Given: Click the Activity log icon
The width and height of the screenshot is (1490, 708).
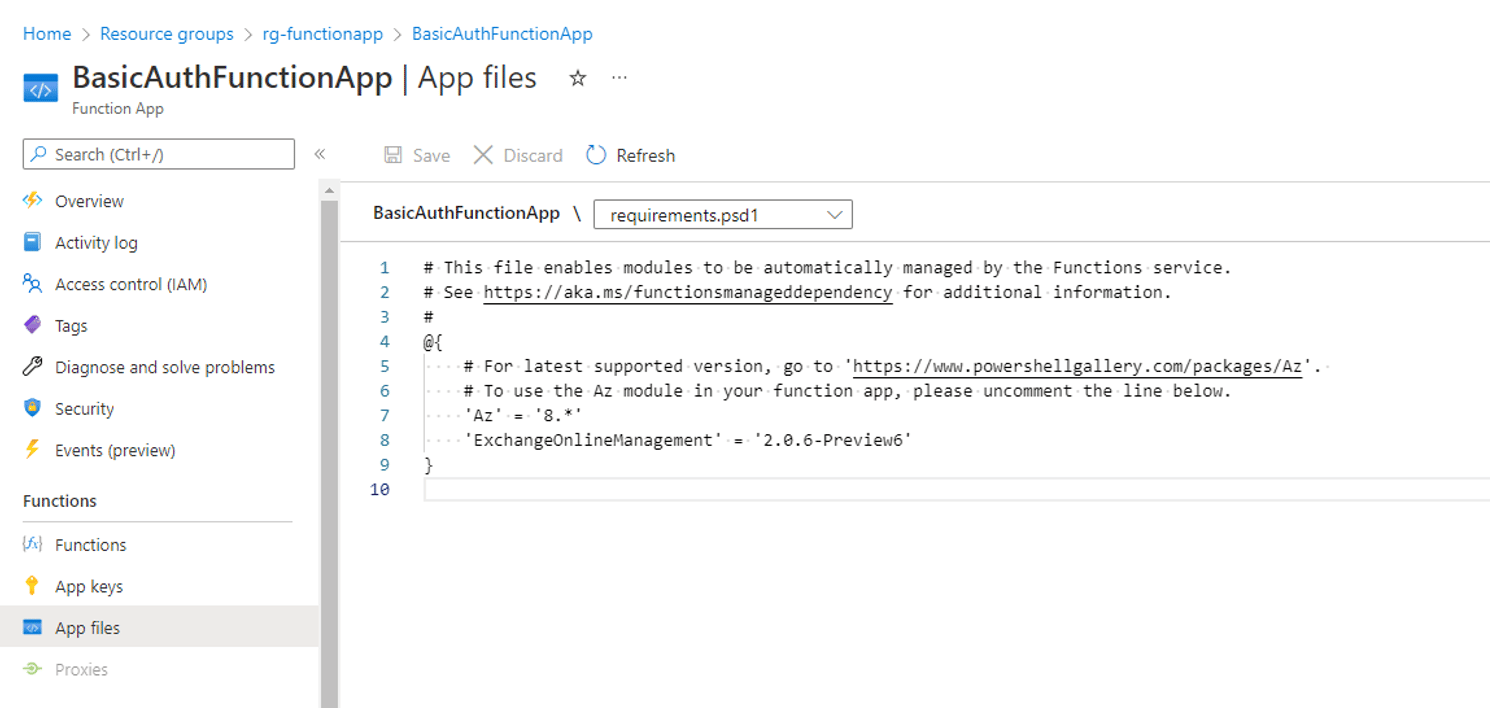Looking at the screenshot, I should [33, 242].
